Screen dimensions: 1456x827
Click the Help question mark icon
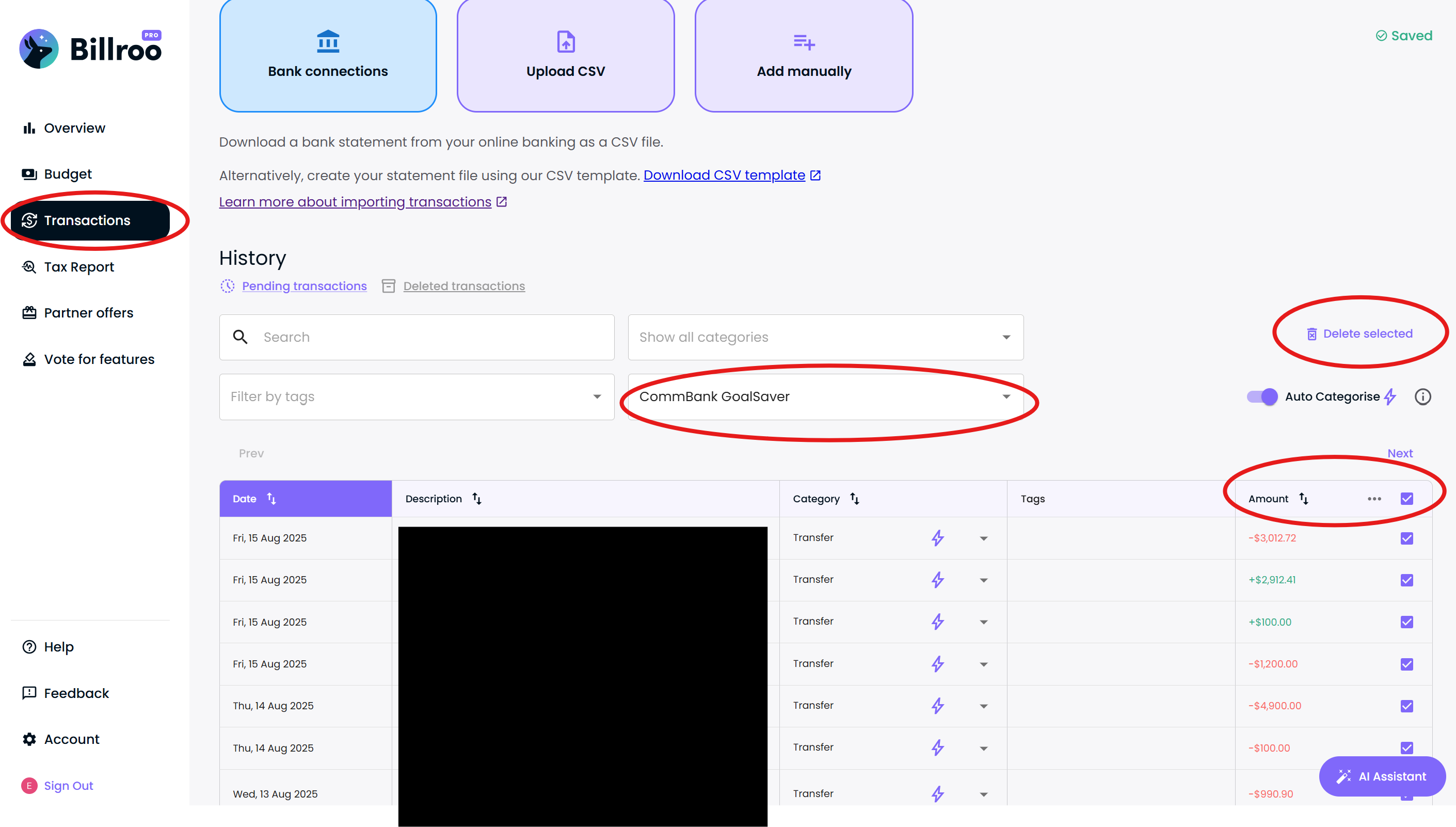[x=29, y=647]
